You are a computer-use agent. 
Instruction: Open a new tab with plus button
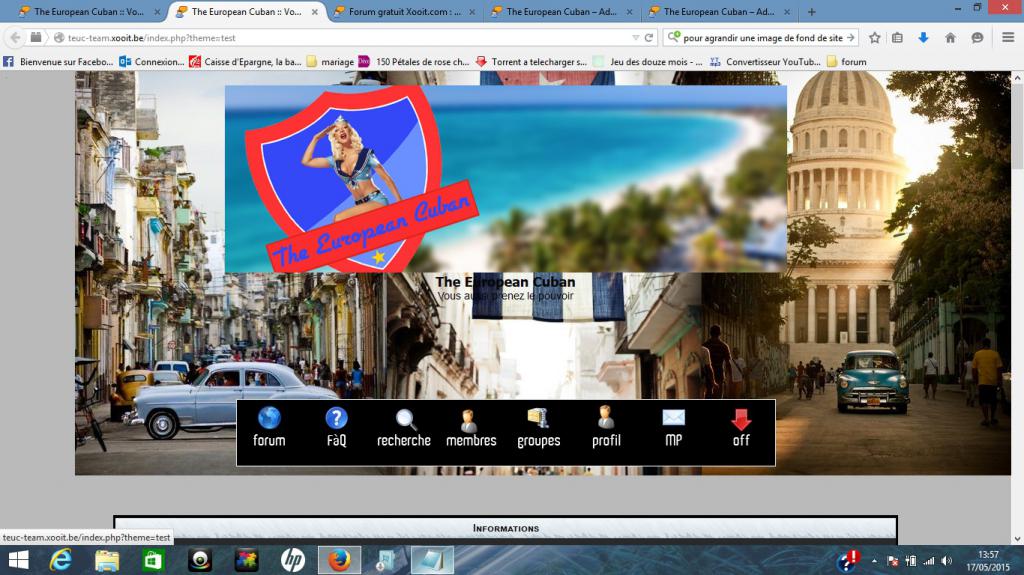pos(811,12)
